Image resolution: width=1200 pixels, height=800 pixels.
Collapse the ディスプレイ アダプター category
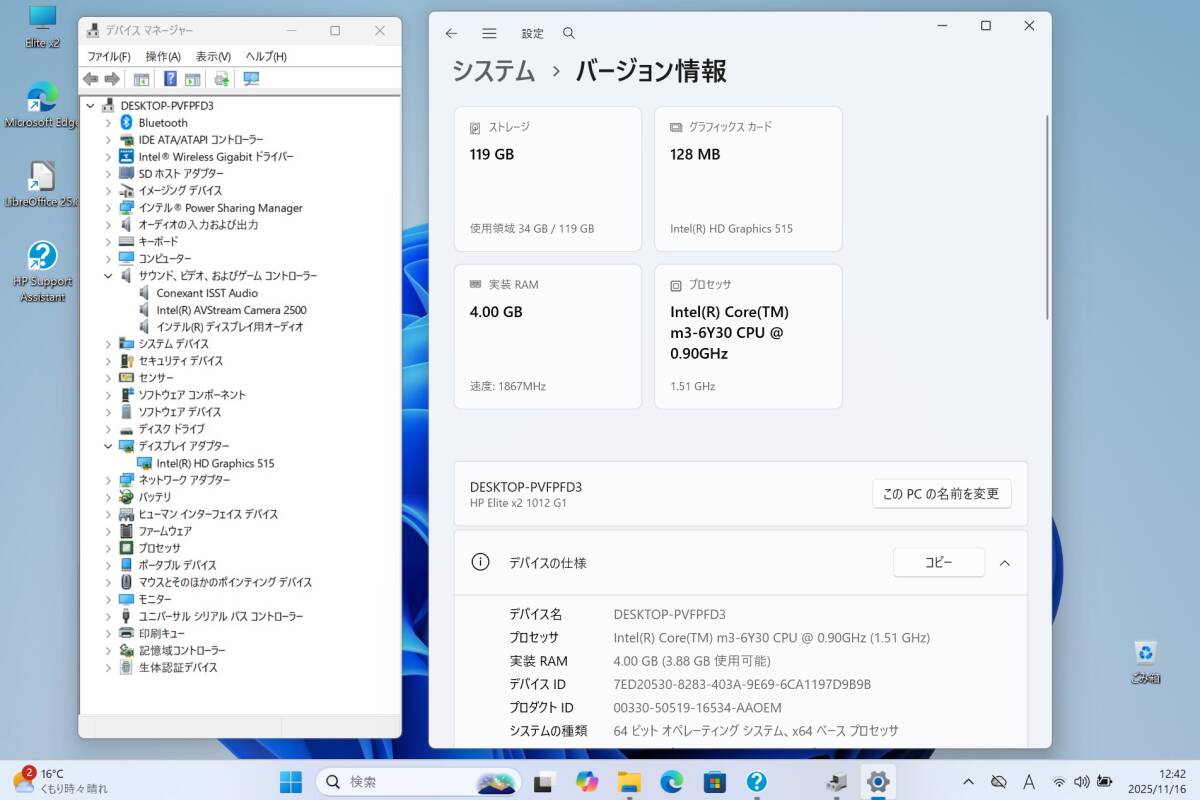tap(108, 446)
